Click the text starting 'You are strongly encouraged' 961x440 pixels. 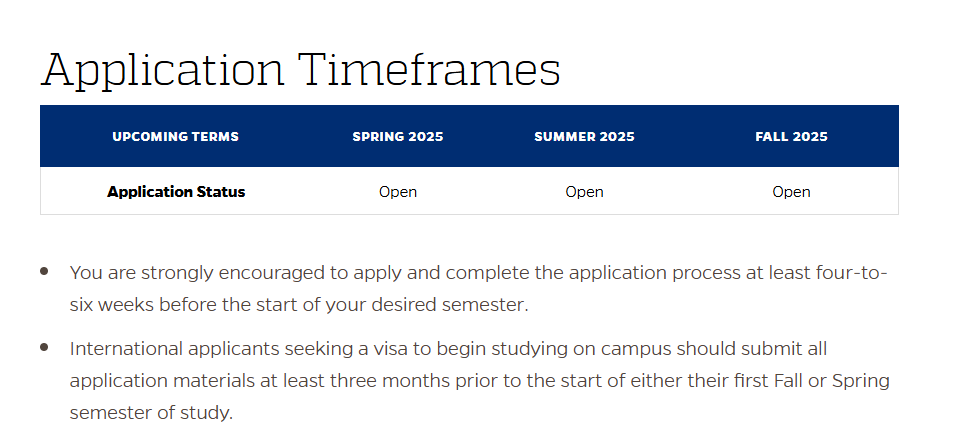pos(478,289)
